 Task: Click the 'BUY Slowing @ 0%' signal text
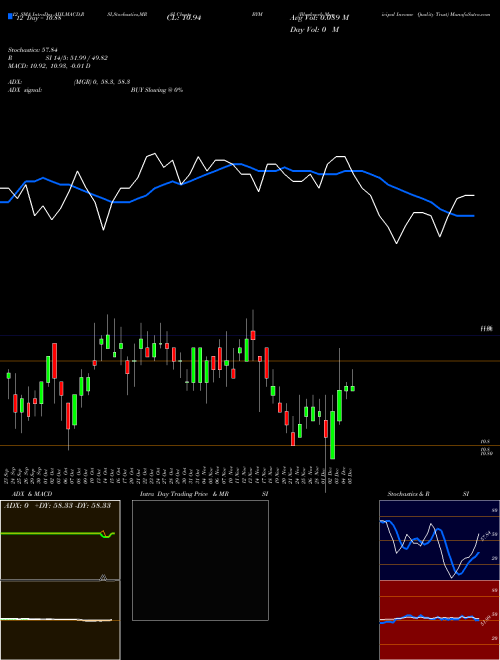point(157,90)
